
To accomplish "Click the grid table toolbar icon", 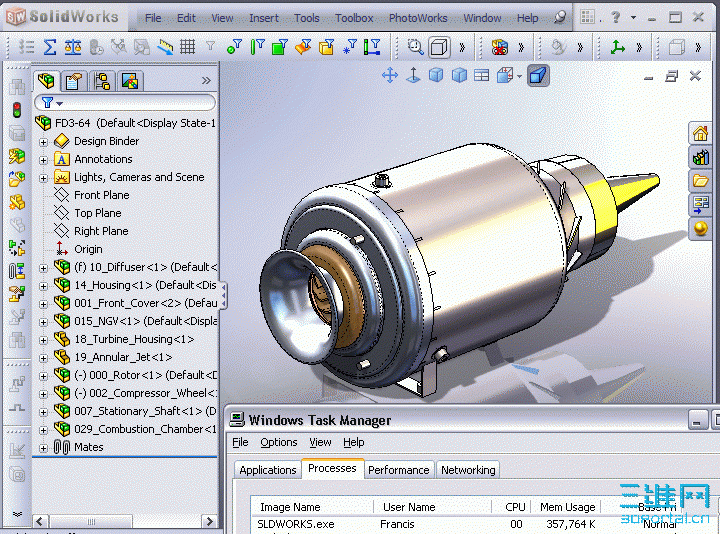I will click(x=187, y=46).
